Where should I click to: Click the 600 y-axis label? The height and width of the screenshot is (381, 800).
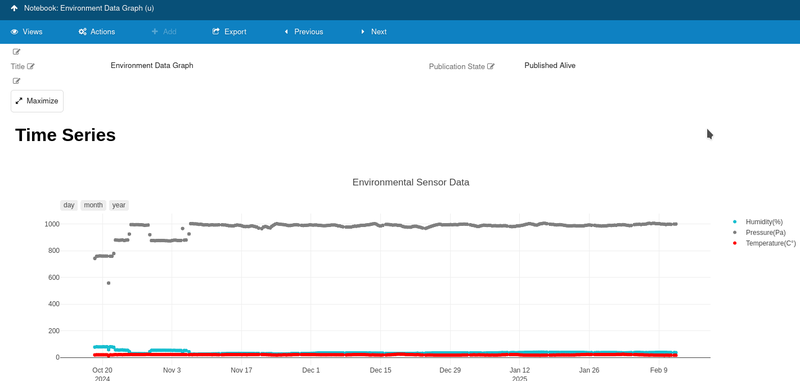[x=55, y=277]
